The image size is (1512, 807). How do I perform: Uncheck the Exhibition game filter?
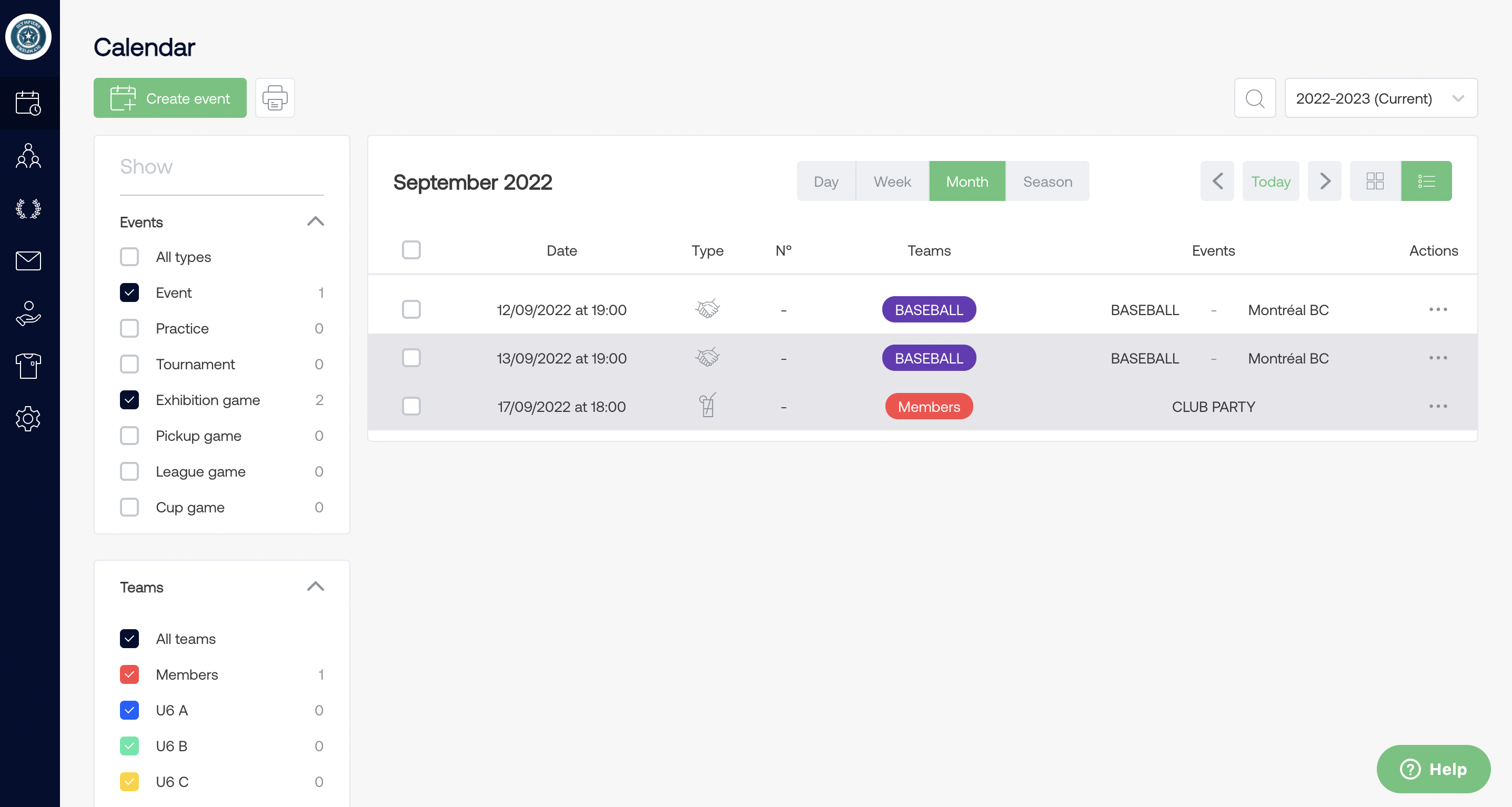point(129,400)
